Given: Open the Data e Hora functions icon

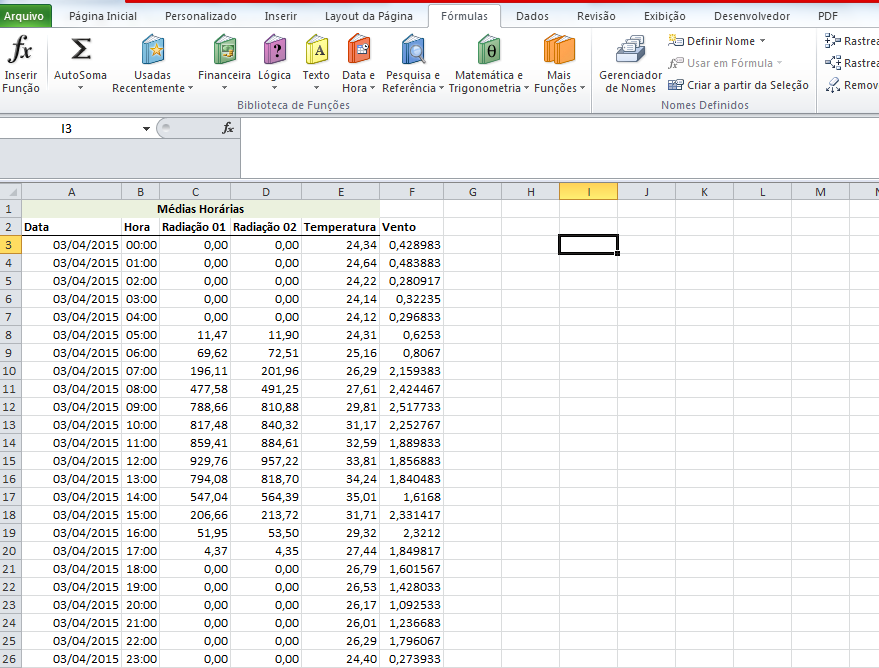Looking at the screenshot, I should pos(358,50).
